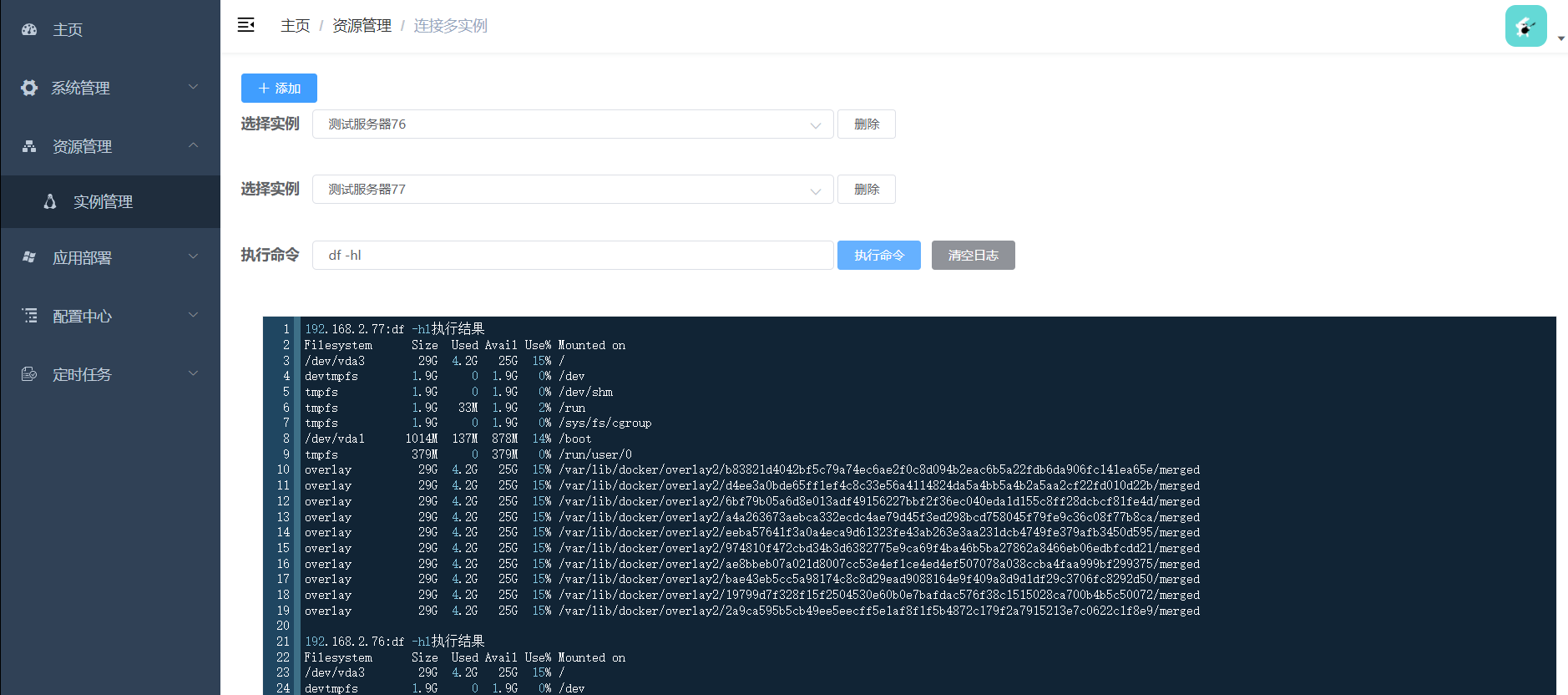
Task: Click the application deployment icon
Action: tap(29, 257)
